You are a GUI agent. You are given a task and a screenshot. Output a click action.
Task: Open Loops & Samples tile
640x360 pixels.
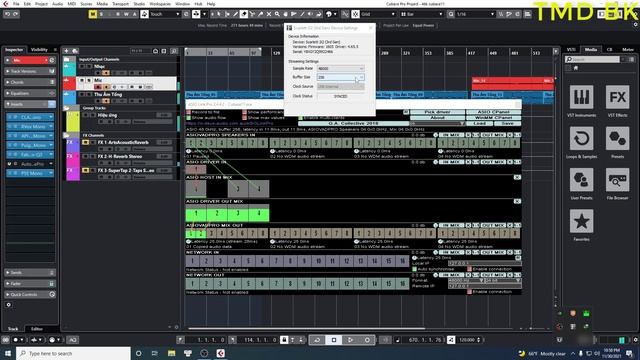(581, 138)
